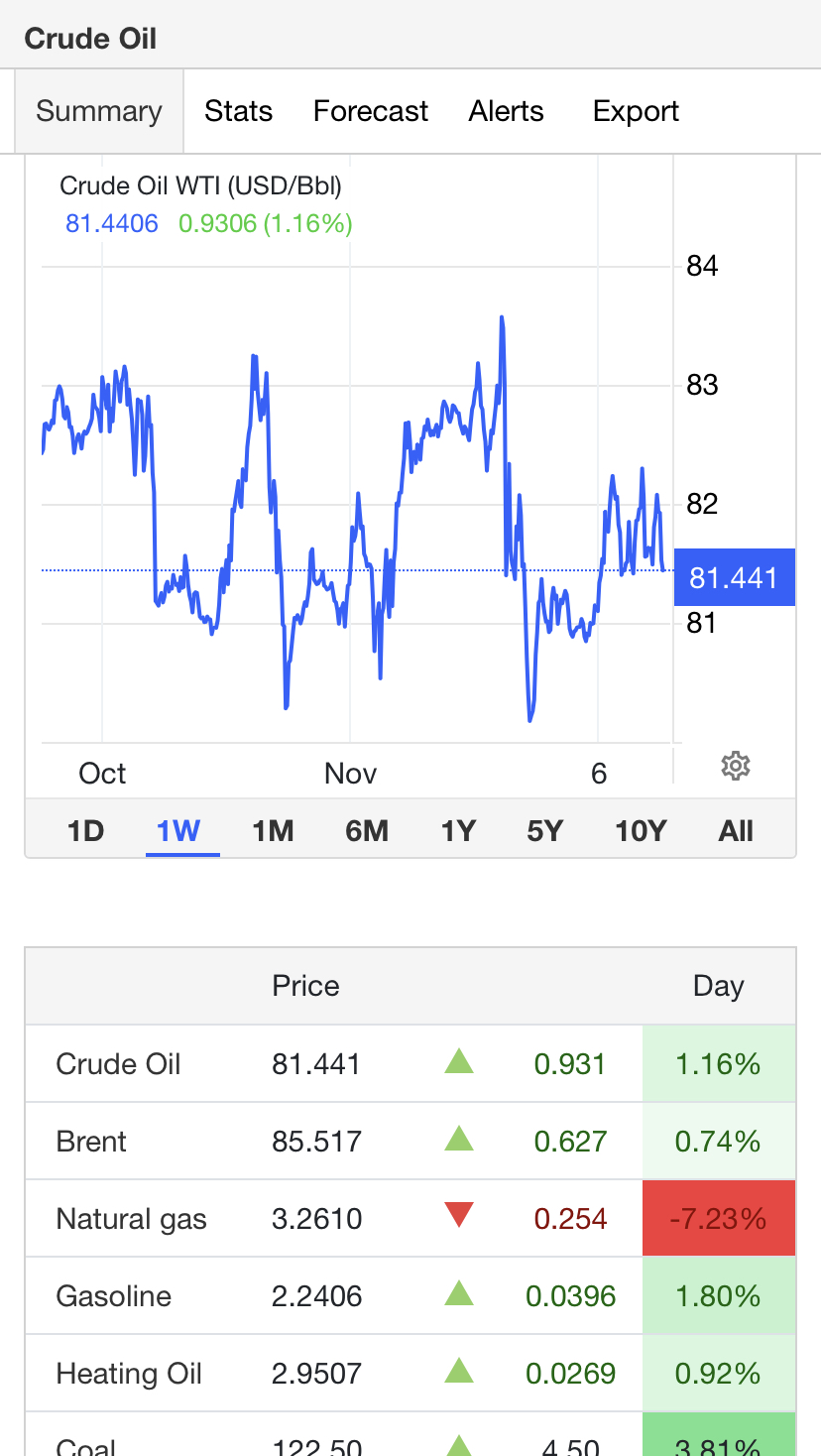
Task: Click the 81.441 current price label on chart
Action: pos(734,577)
